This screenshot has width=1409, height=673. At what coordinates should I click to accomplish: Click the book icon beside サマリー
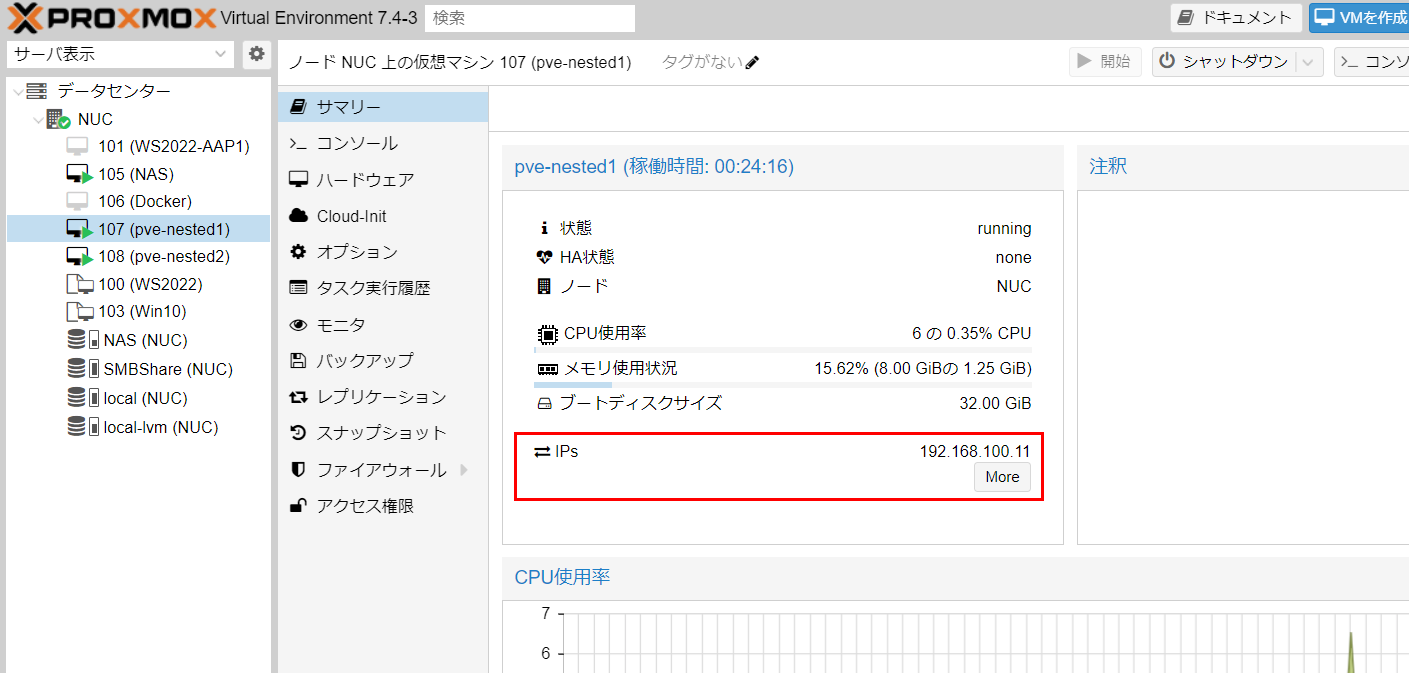[298, 107]
